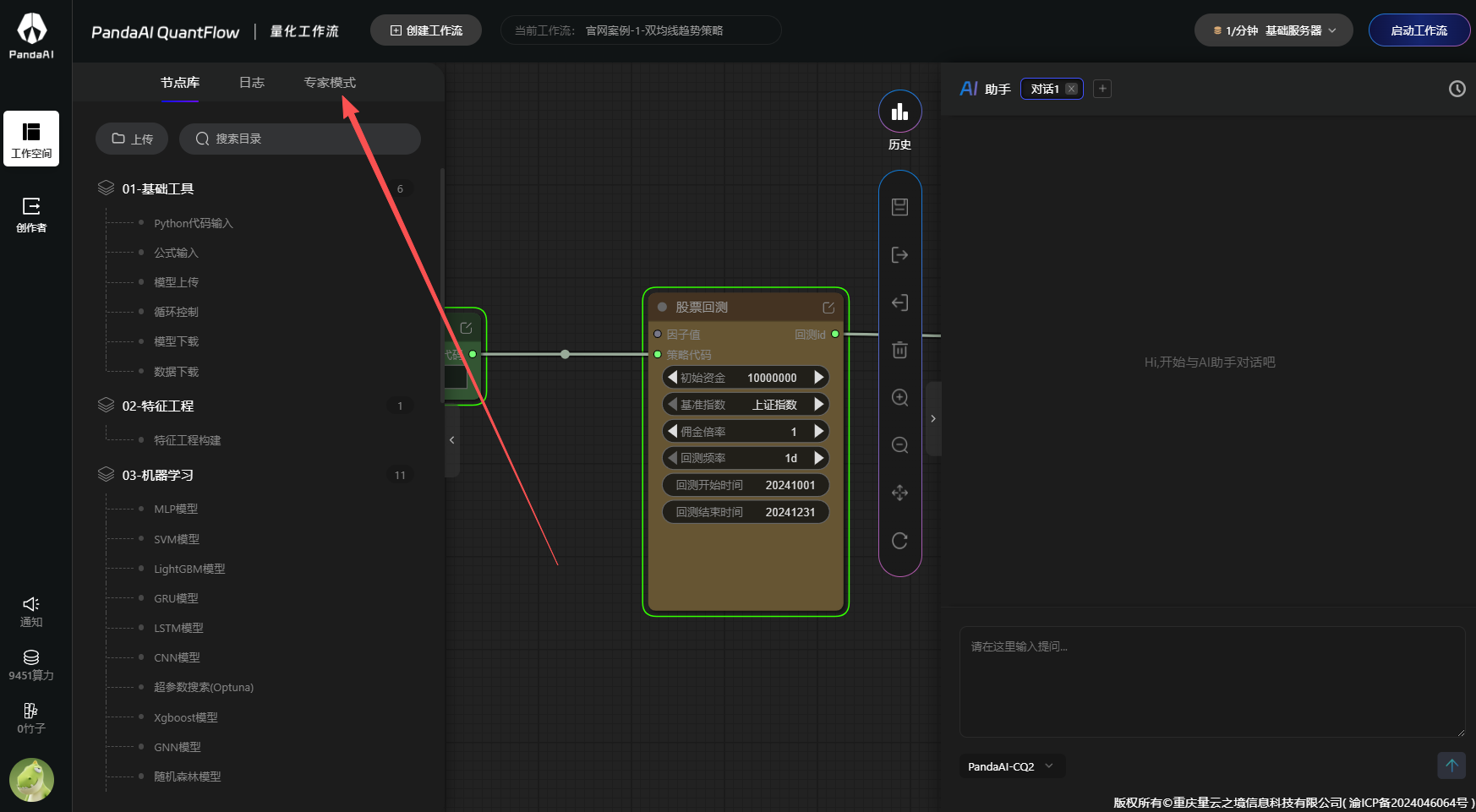Add a new AI conversation tab
Screen dimensions: 1476x812
coord(1102,89)
